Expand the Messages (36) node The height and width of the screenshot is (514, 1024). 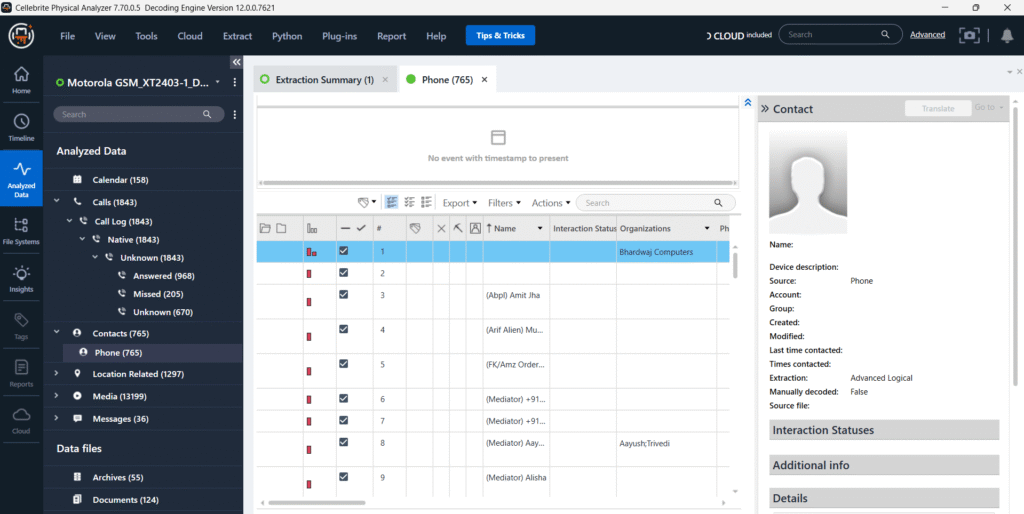point(57,418)
